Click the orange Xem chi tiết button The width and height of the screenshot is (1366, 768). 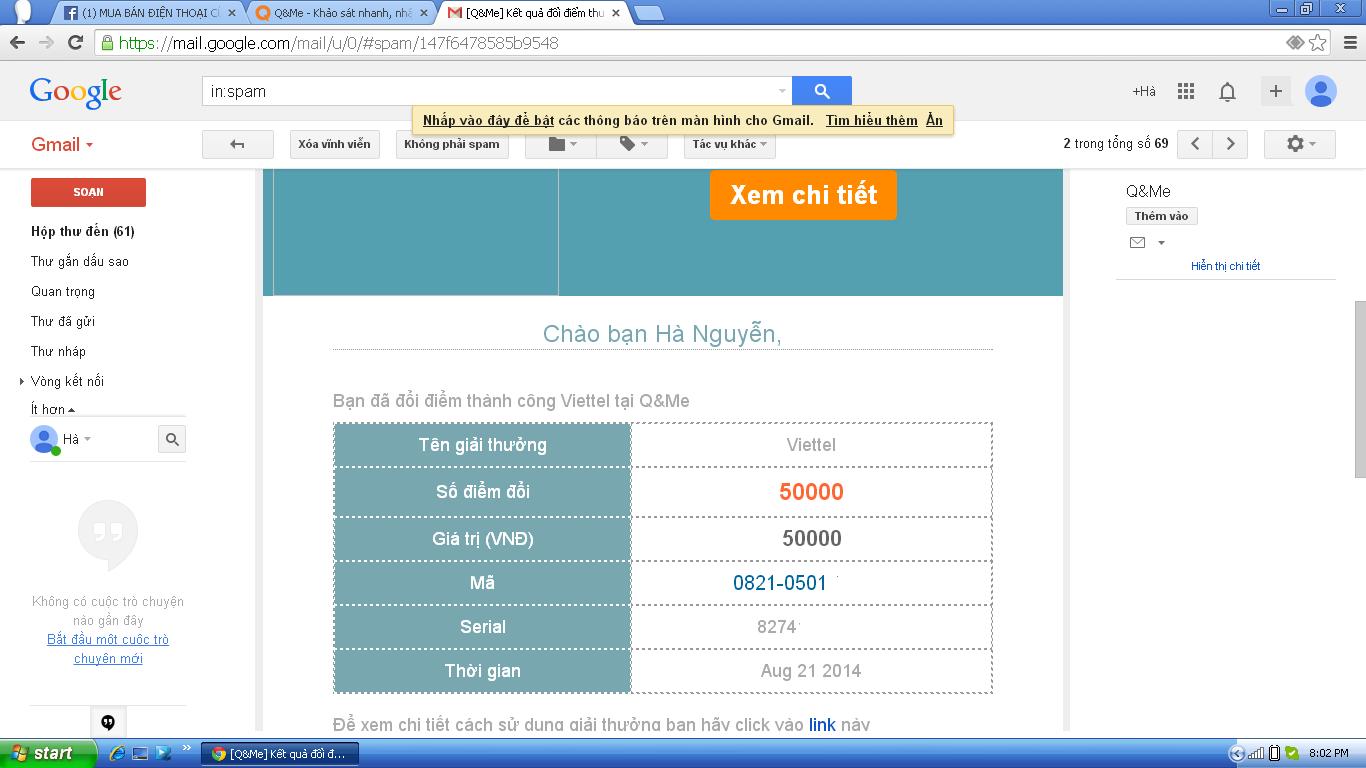pos(803,194)
